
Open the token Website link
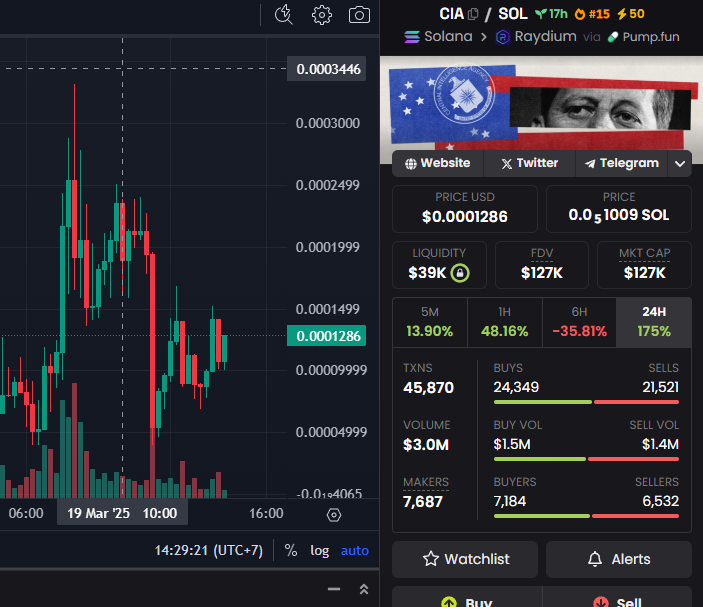[438, 164]
